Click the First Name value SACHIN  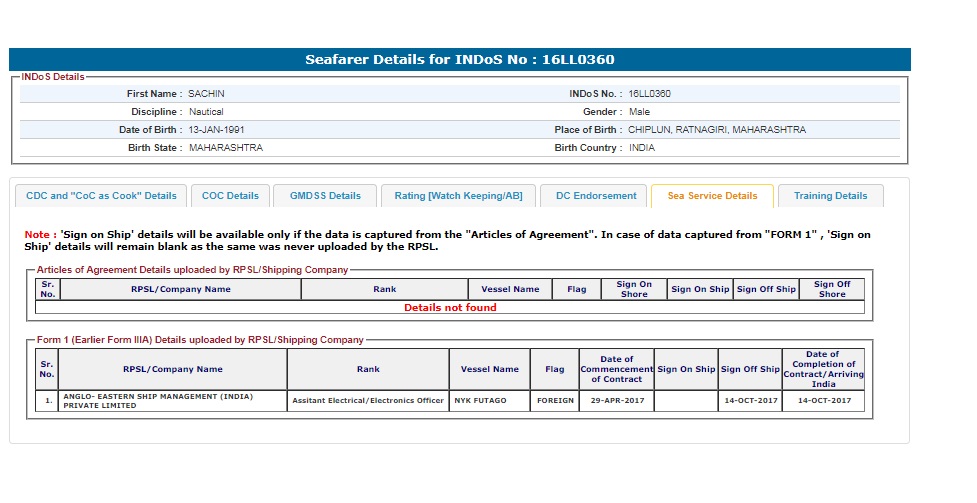click(207, 94)
